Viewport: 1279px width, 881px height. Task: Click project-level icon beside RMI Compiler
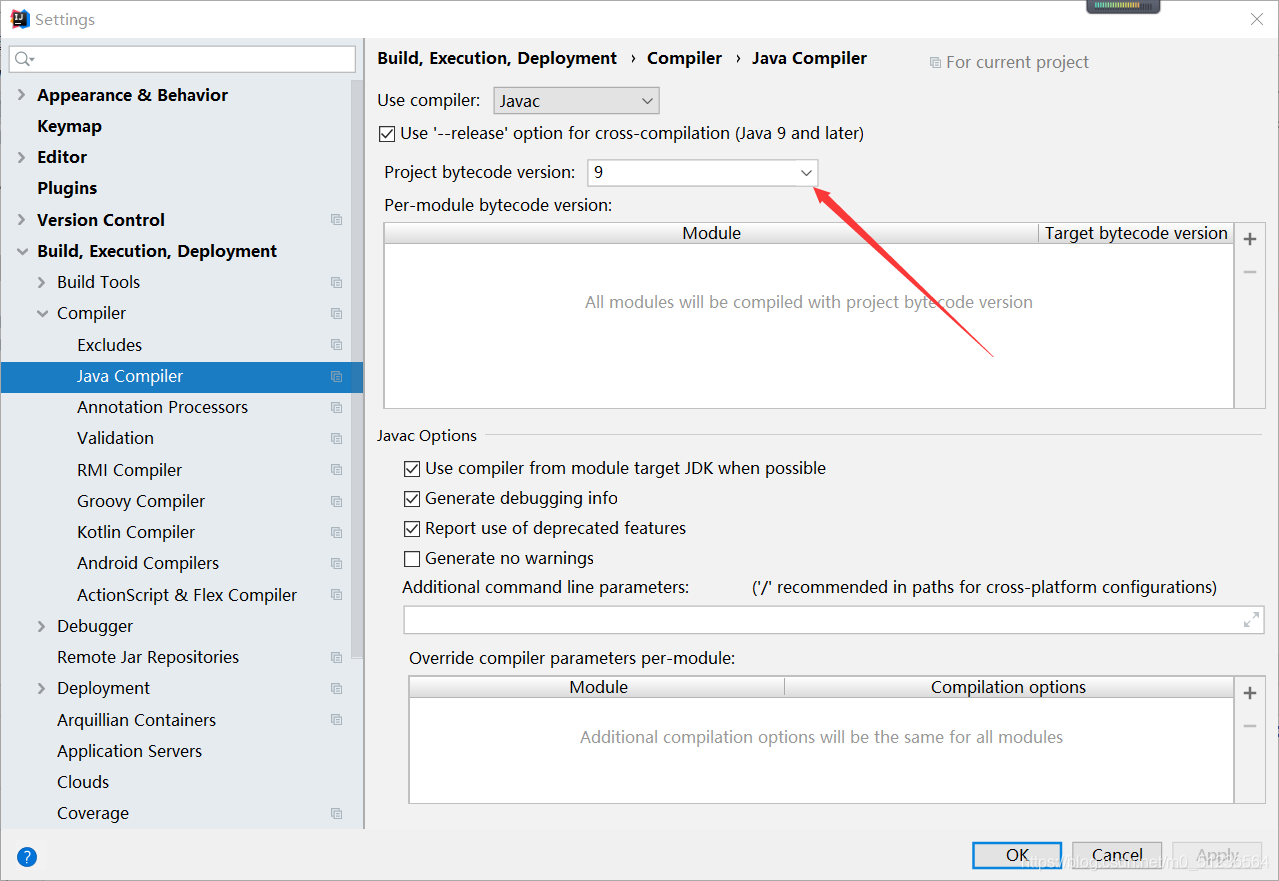point(336,470)
